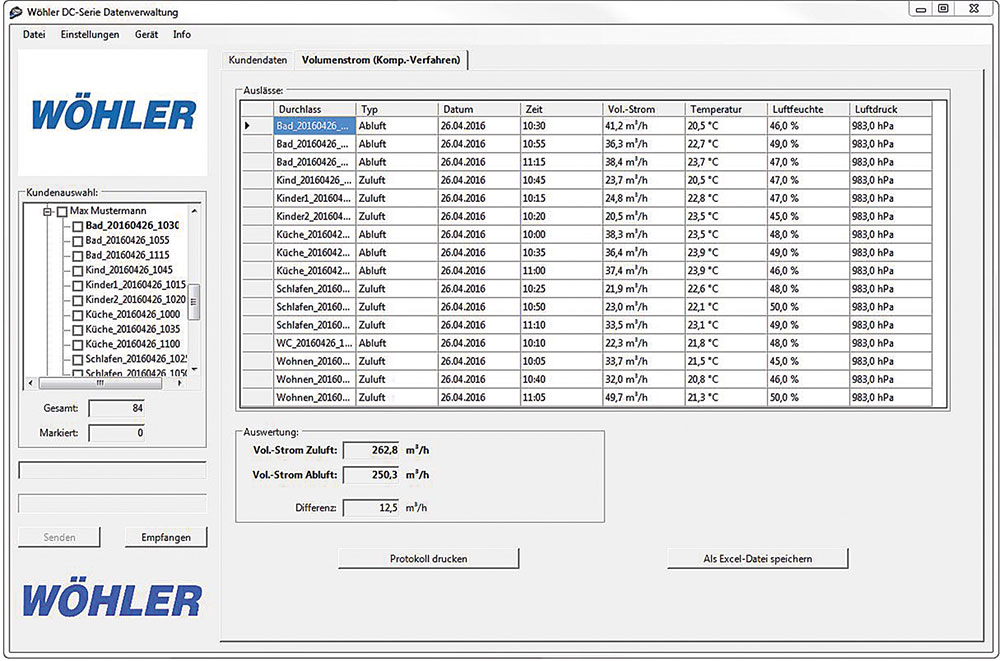
Task: Select the Küche_20160426_1100 tree entry label
Action: [133, 344]
